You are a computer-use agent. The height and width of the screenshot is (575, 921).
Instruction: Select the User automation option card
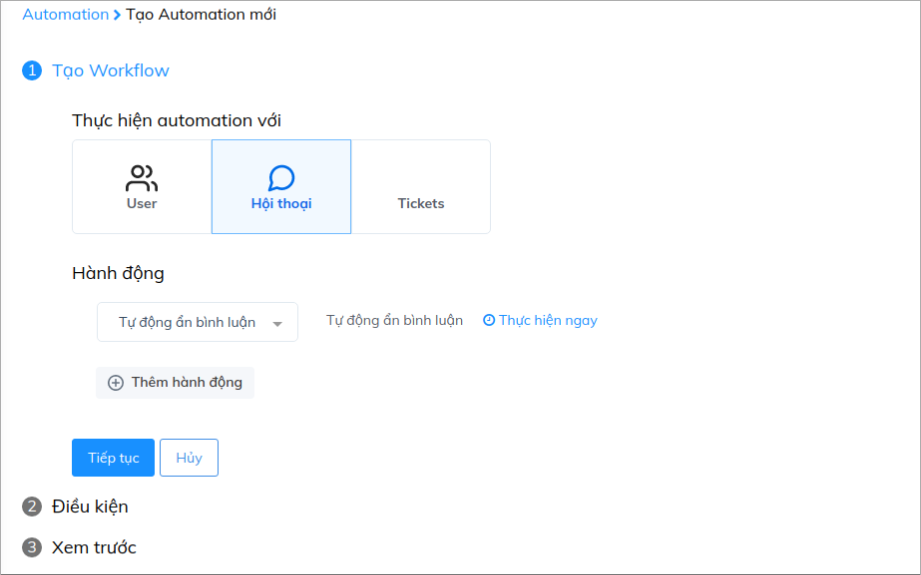pyautogui.click(x=142, y=187)
